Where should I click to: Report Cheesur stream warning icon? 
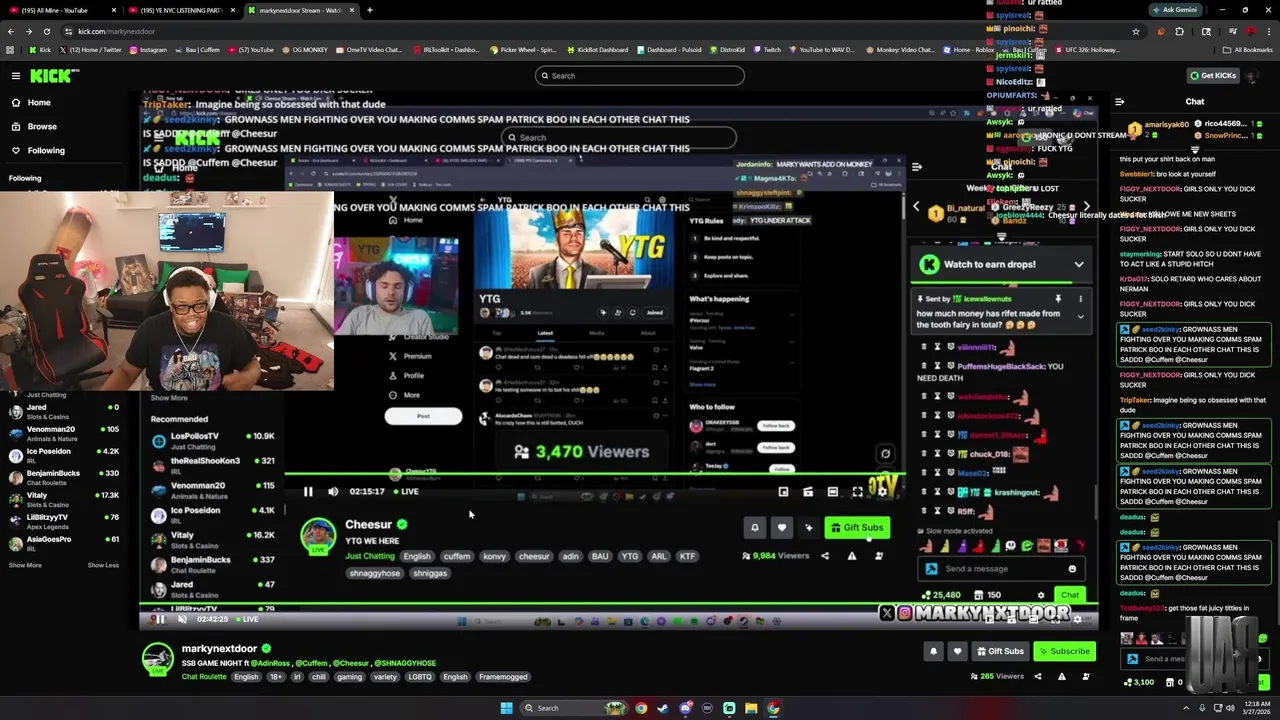pos(852,556)
